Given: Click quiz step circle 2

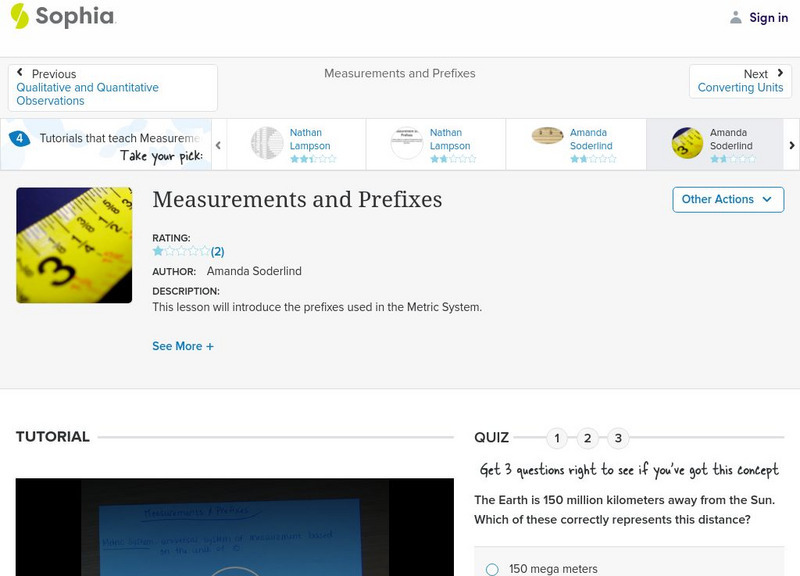Looking at the screenshot, I should 587,437.
